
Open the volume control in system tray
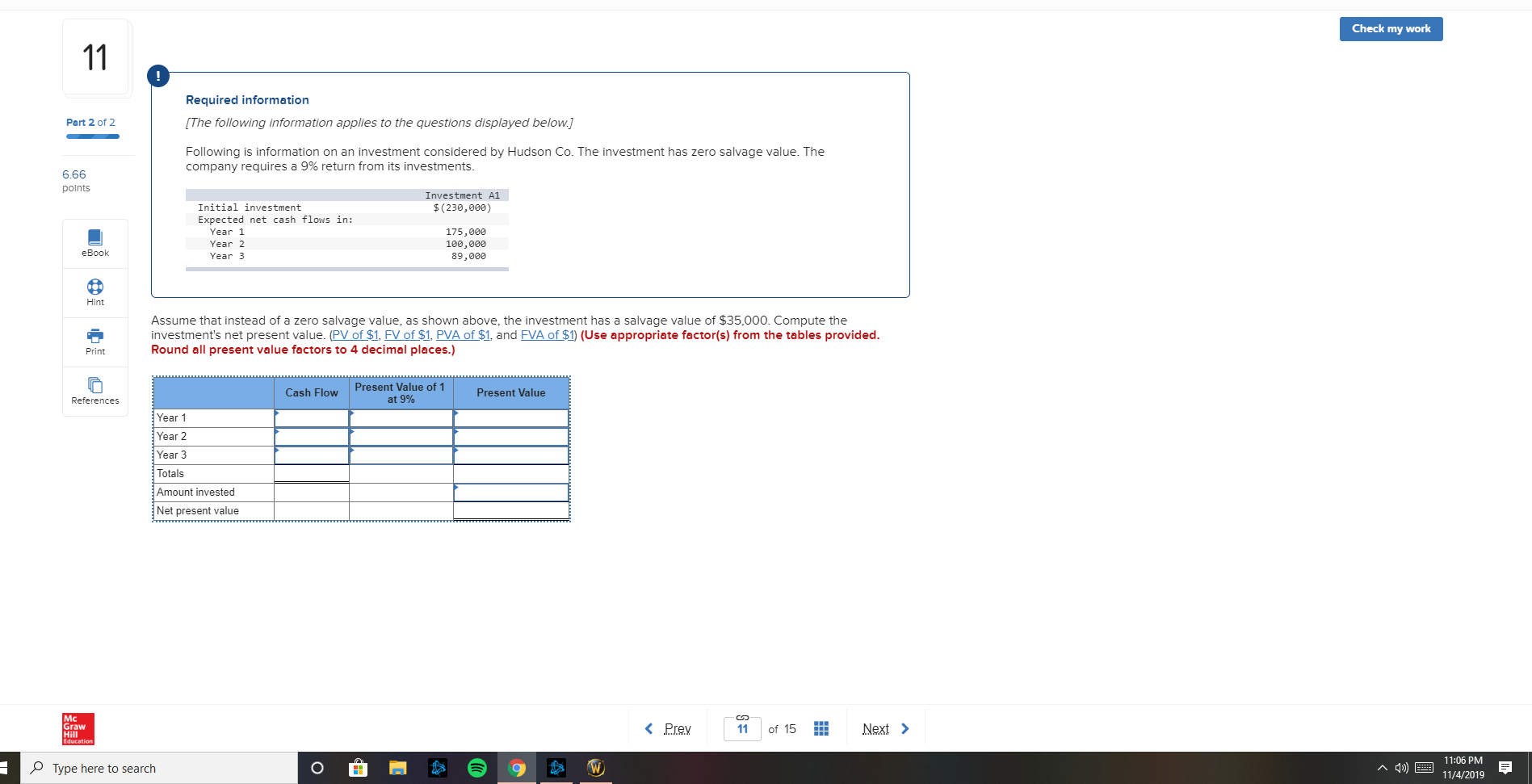pos(1401,768)
